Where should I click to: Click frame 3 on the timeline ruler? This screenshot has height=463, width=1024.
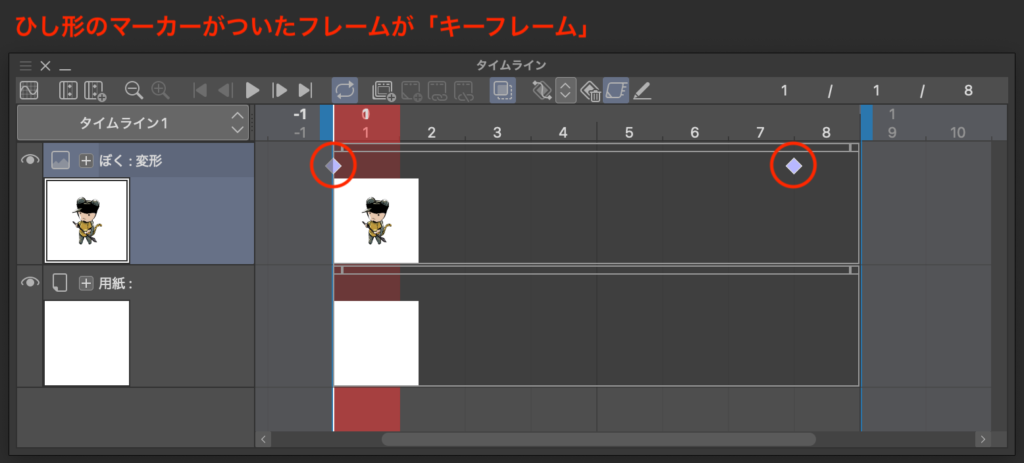pos(497,133)
